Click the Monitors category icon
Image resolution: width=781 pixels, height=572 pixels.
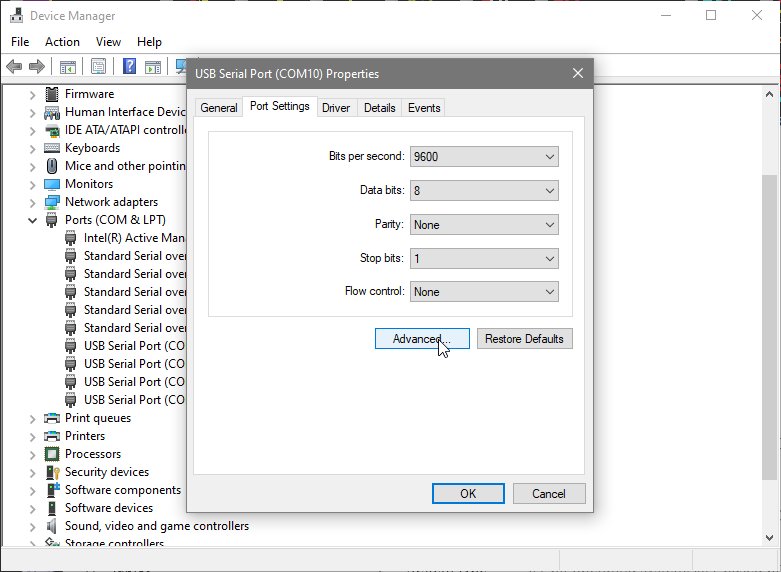pyautogui.click(x=52, y=184)
